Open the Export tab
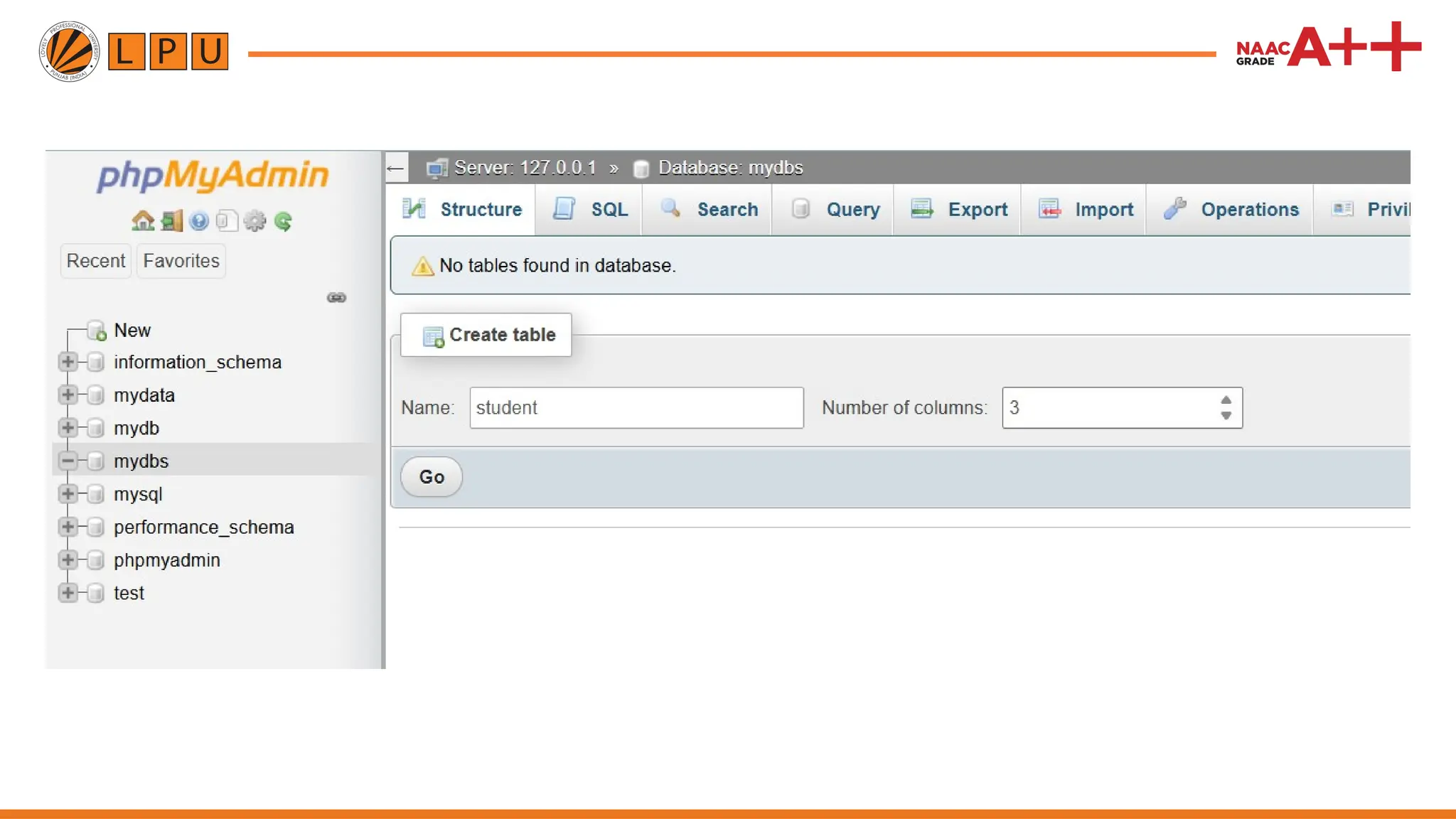Screen dimensions: 1456x819 [958, 210]
